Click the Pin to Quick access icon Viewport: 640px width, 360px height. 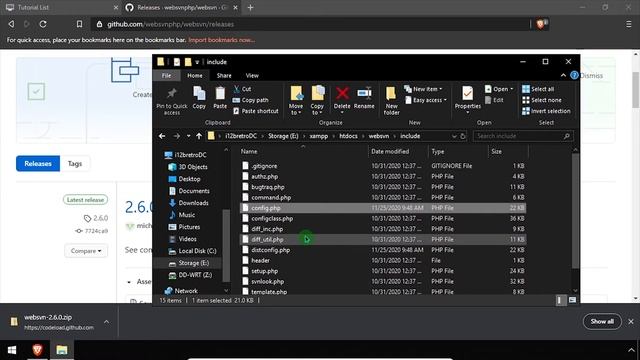(x=172, y=93)
